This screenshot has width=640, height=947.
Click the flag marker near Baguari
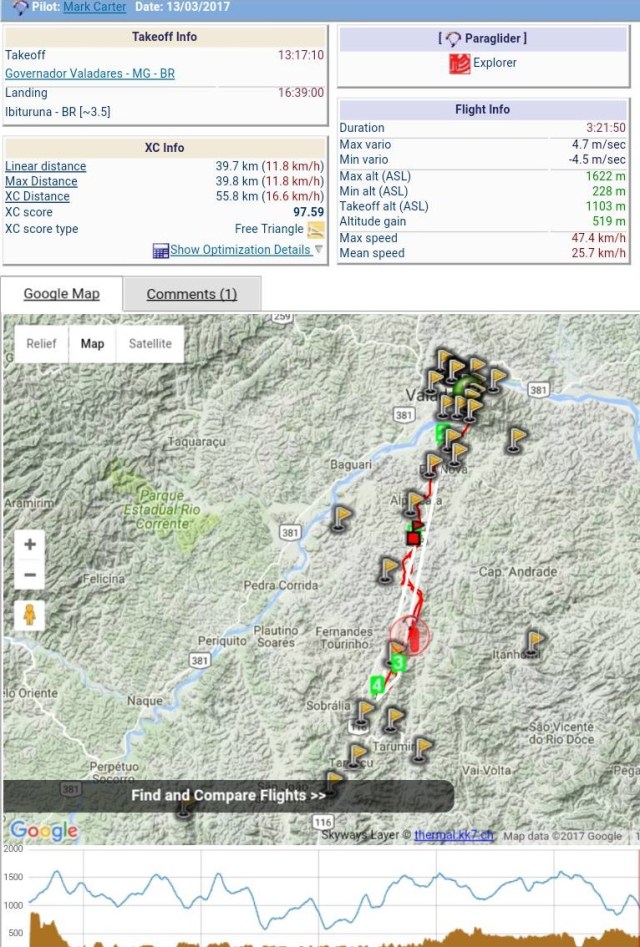[x=343, y=516]
